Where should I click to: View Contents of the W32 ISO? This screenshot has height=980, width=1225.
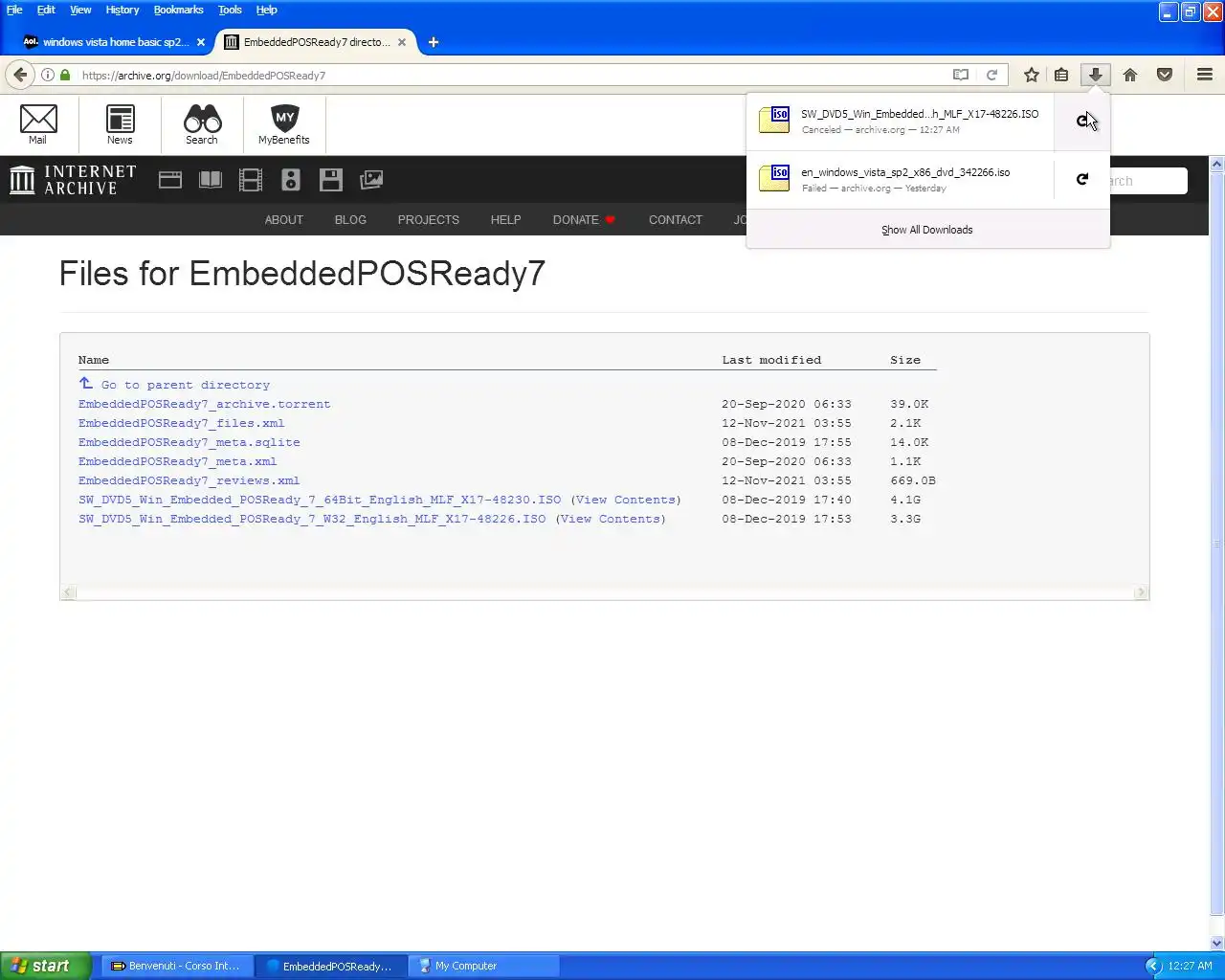coord(611,519)
